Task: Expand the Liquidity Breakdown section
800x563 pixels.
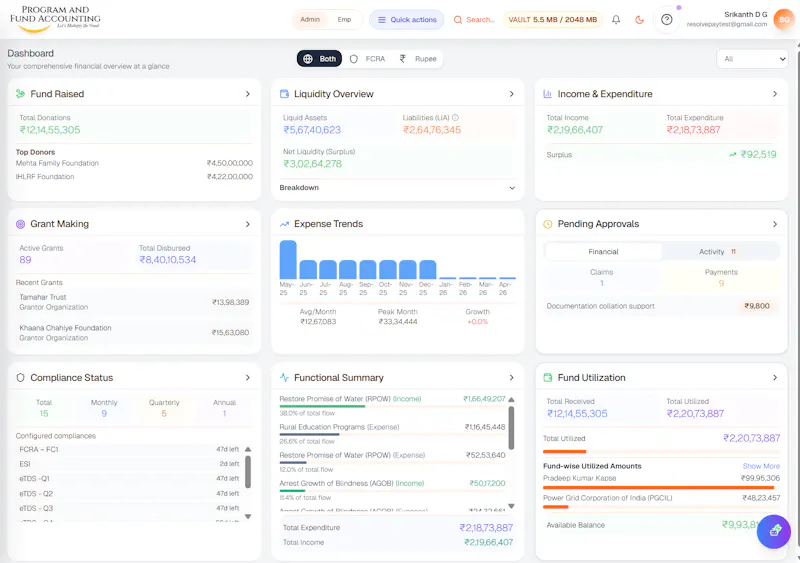Action: tap(397, 187)
